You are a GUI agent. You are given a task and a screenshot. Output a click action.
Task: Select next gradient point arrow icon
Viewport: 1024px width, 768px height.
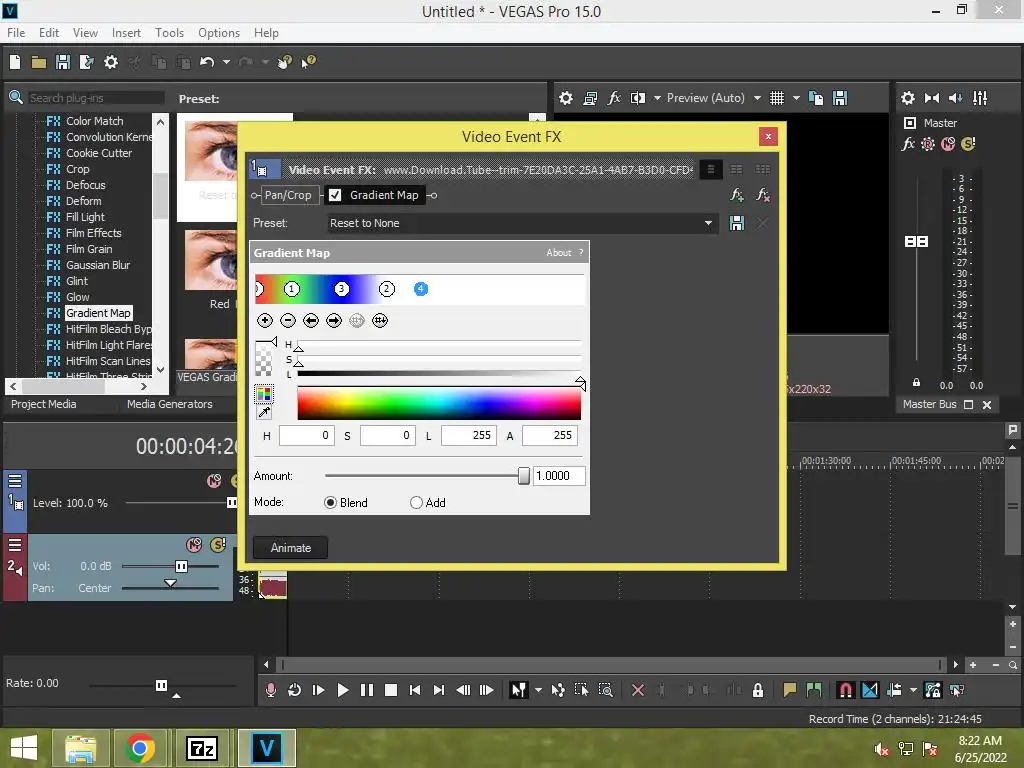point(334,321)
